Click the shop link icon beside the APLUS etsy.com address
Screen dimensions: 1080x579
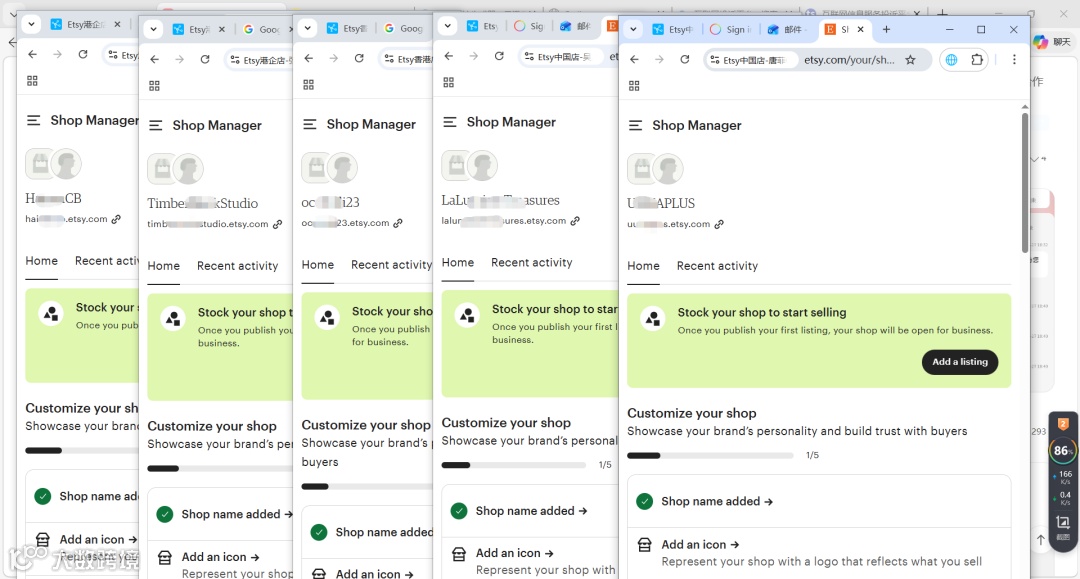719,224
